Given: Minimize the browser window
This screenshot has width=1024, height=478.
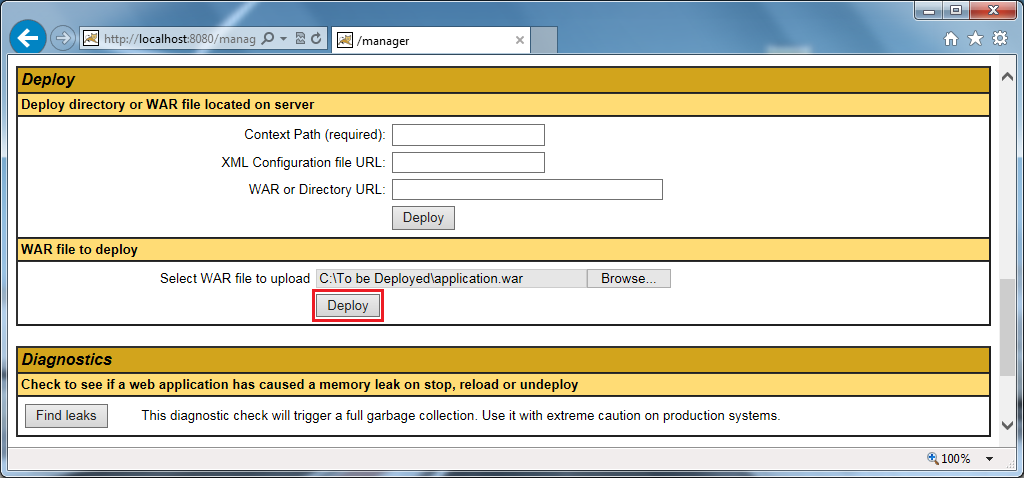Looking at the screenshot, I should 930,10.
